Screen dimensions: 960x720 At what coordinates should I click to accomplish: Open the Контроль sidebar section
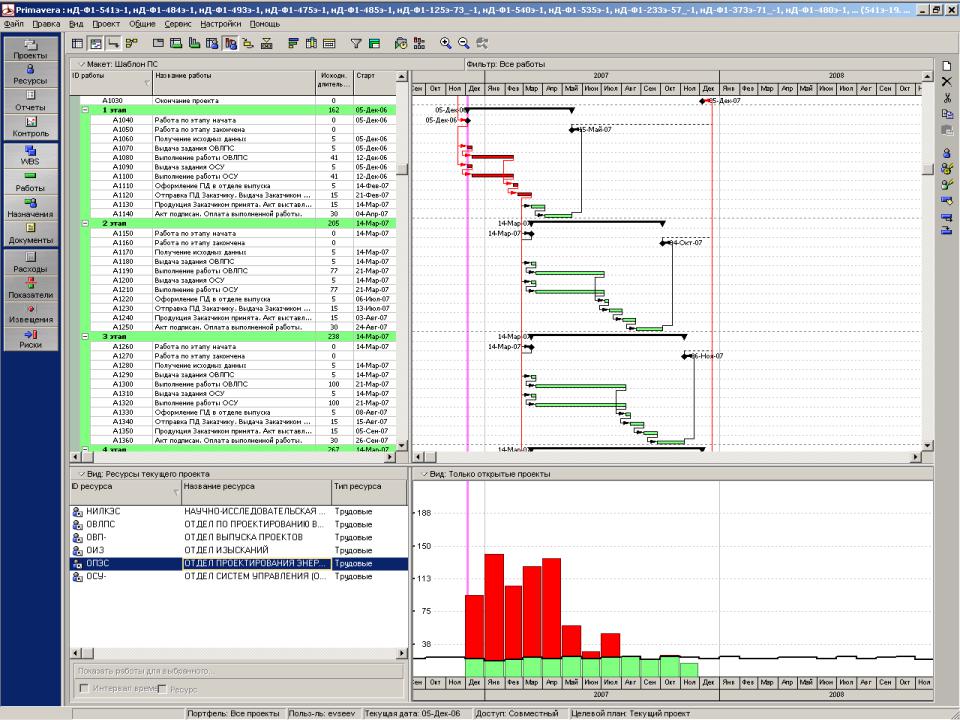pos(31,127)
